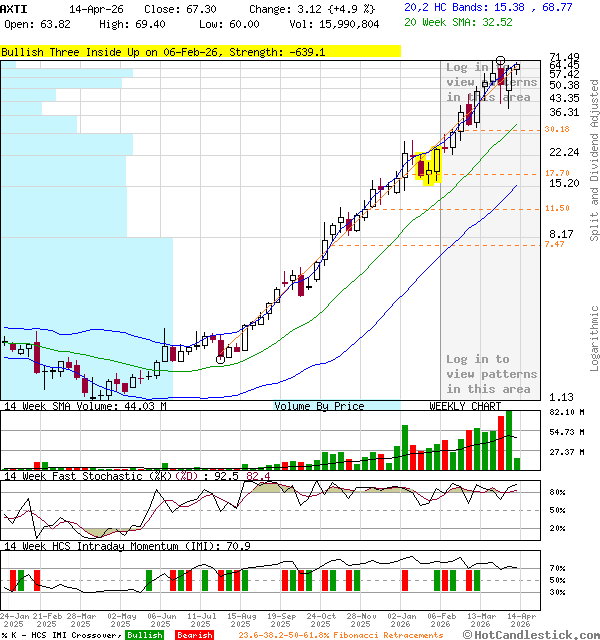This screenshot has height=640, width=600.
Task: Click the 7.47 Fibonacci level label
Action: [x=554, y=244]
